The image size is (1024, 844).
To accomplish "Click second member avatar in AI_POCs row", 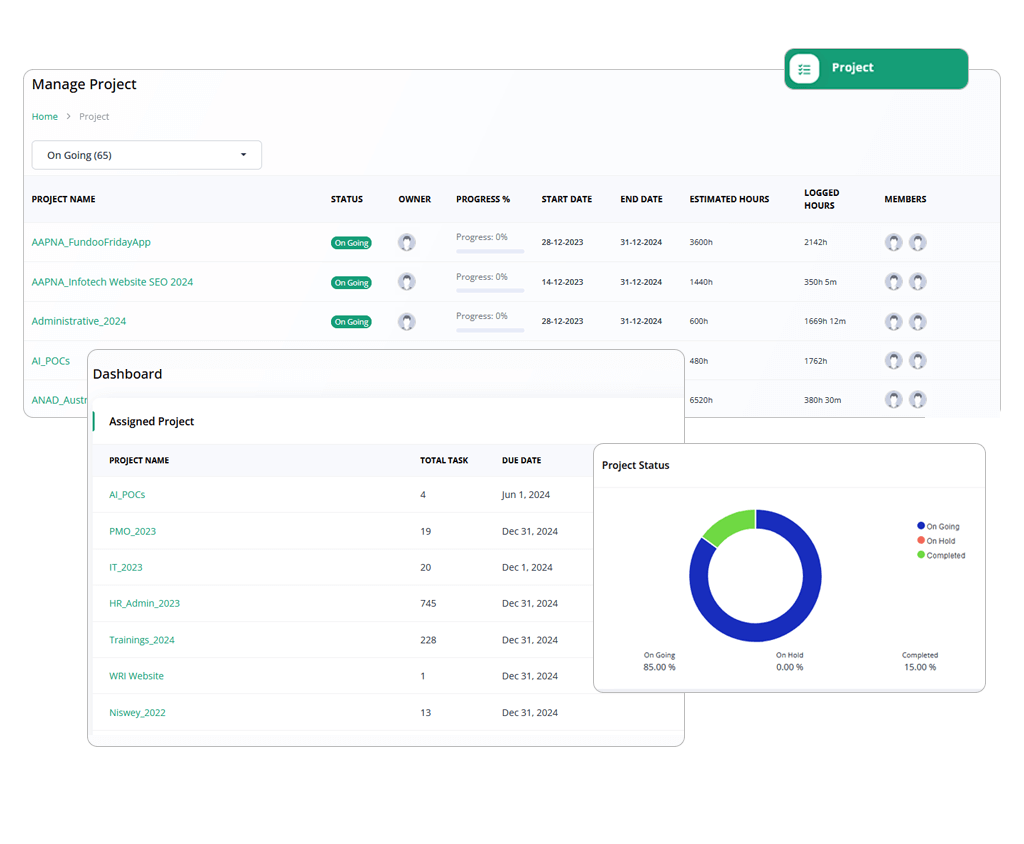I will click(918, 361).
